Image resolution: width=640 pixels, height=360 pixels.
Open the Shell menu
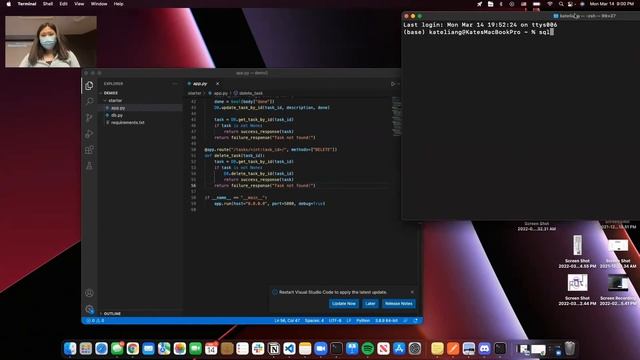coord(48,4)
